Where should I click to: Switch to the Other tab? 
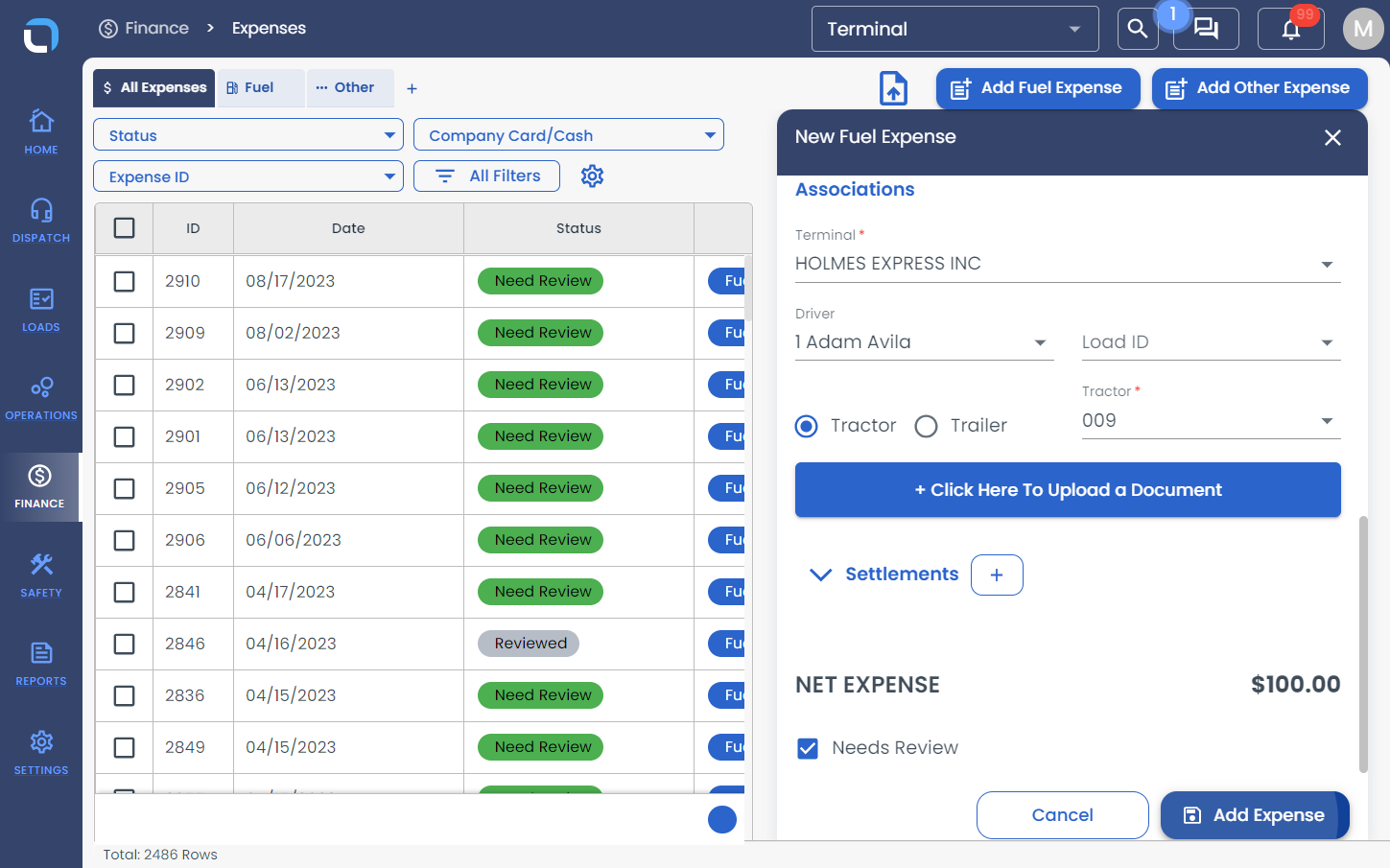pos(350,87)
